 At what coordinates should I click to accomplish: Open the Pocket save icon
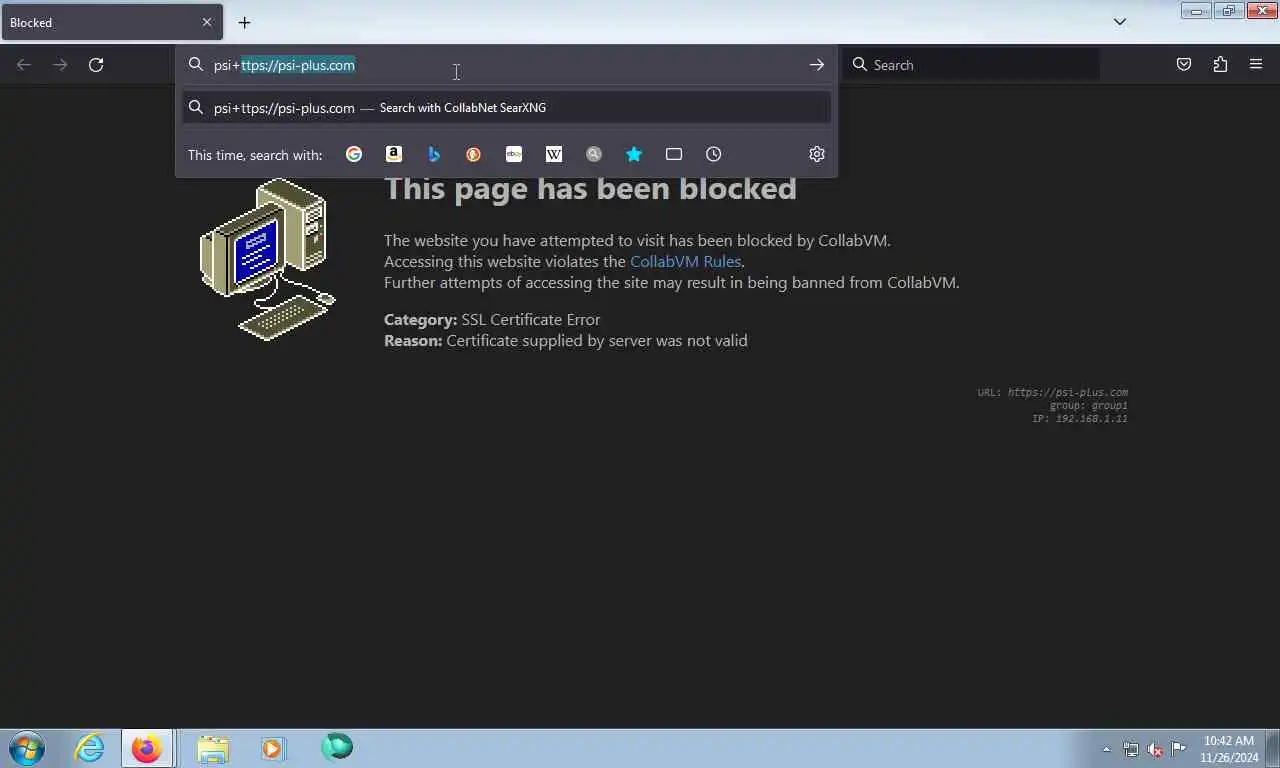pyautogui.click(x=1184, y=65)
